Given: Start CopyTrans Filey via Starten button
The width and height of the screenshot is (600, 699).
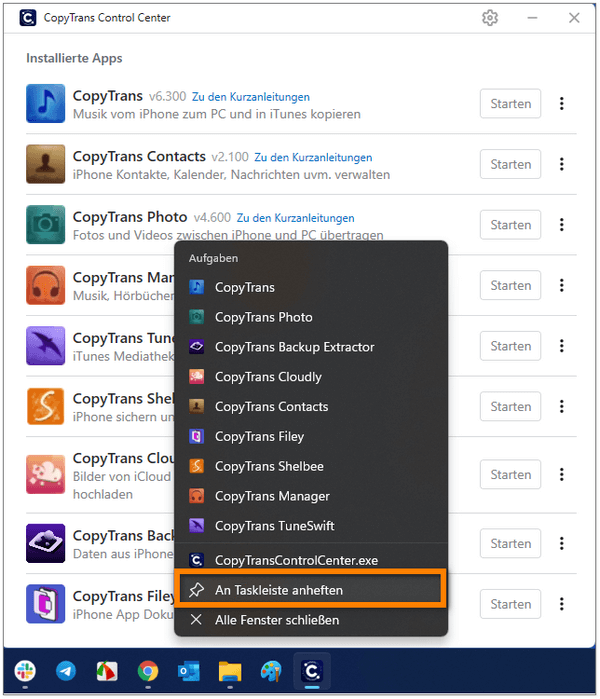Looking at the screenshot, I should tap(510, 604).
